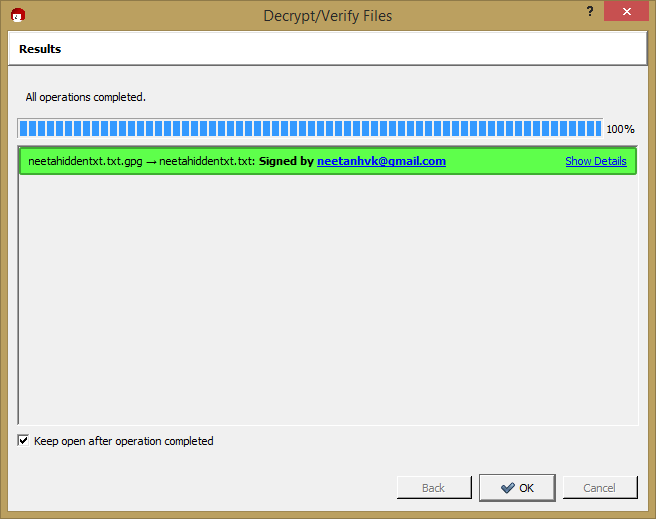Click the 'All operations completed.' status text
Viewport: 656px width, 519px height.
(86, 97)
